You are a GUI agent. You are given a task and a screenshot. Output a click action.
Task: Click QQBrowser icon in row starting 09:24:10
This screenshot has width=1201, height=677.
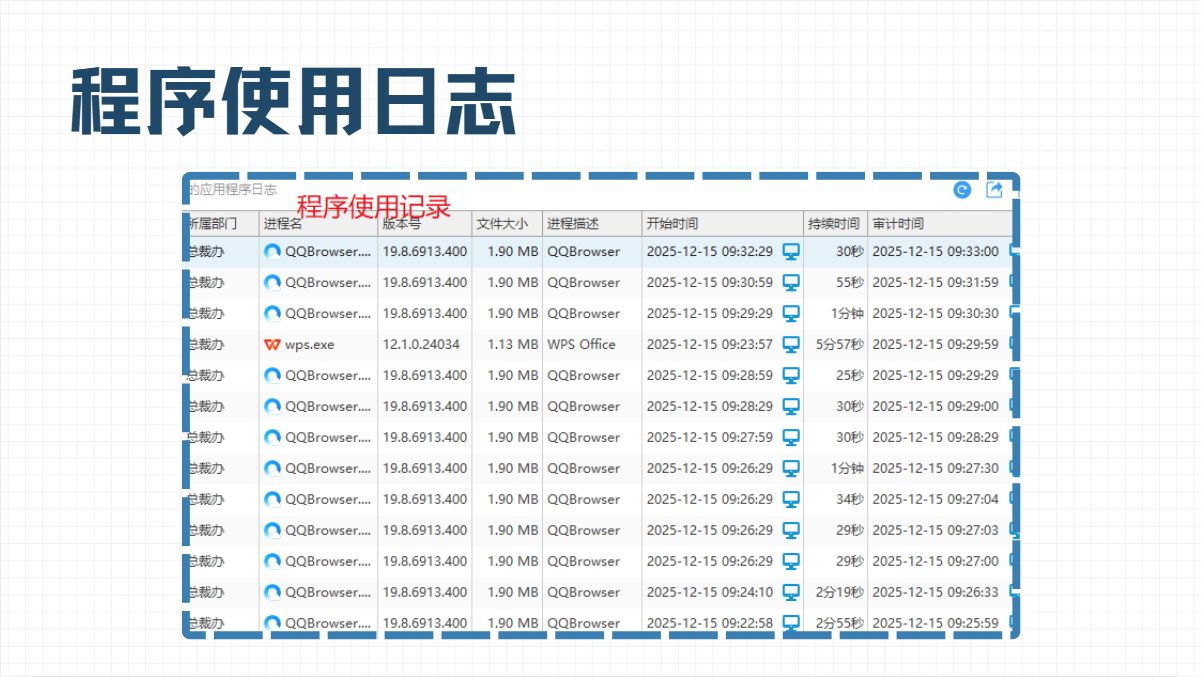[x=272, y=592]
